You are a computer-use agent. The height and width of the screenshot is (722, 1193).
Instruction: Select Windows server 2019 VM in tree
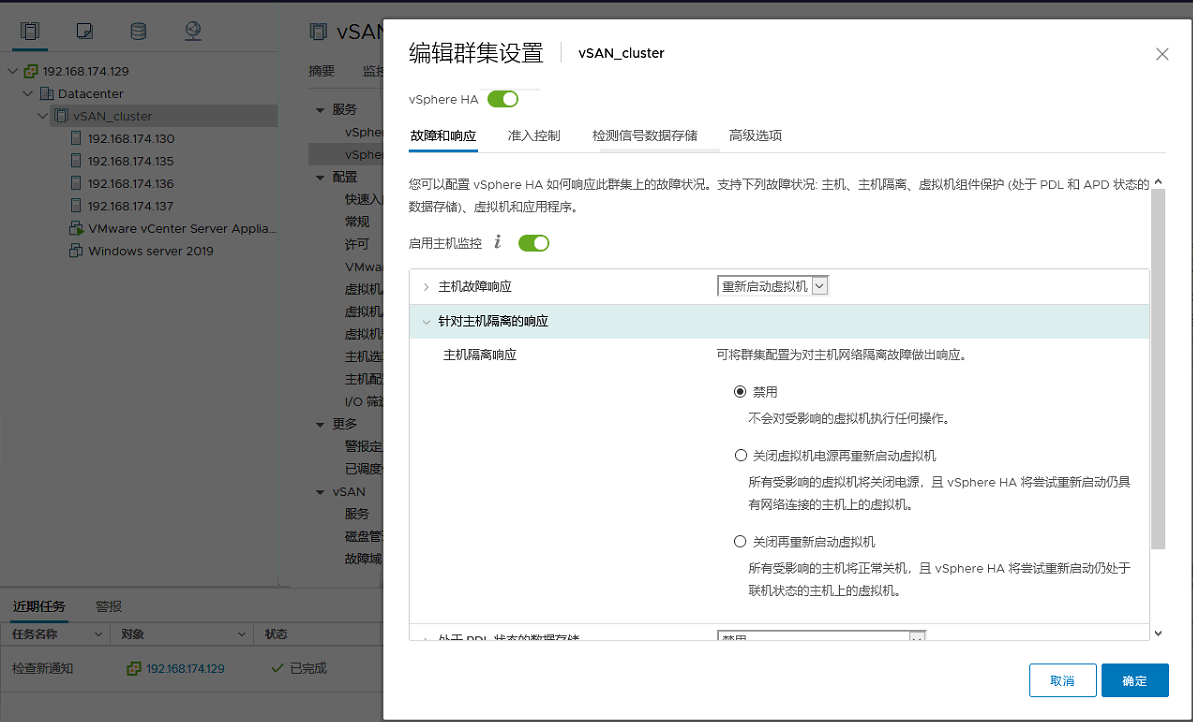click(151, 250)
